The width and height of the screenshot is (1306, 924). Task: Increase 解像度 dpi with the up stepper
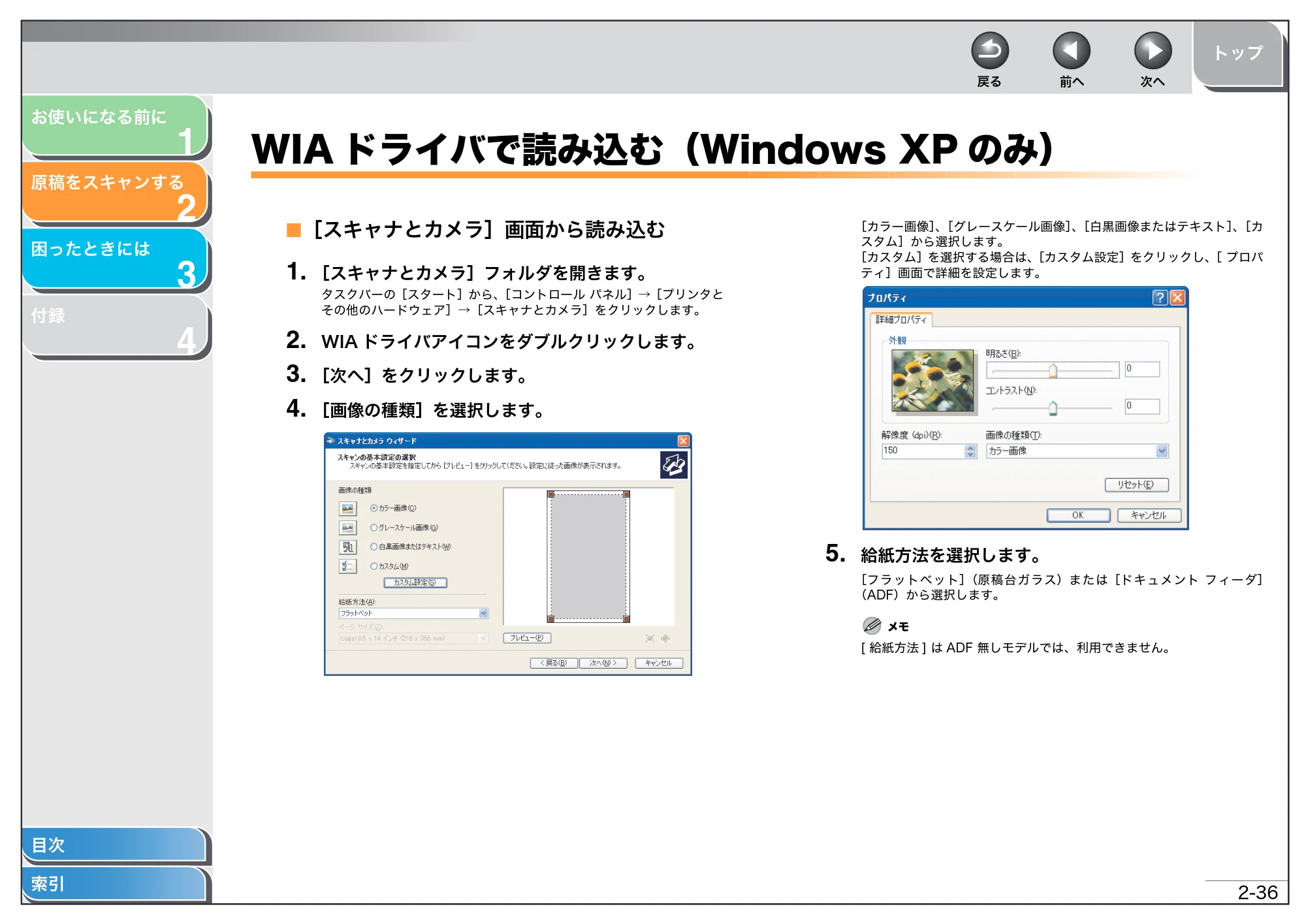click(970, 448)
